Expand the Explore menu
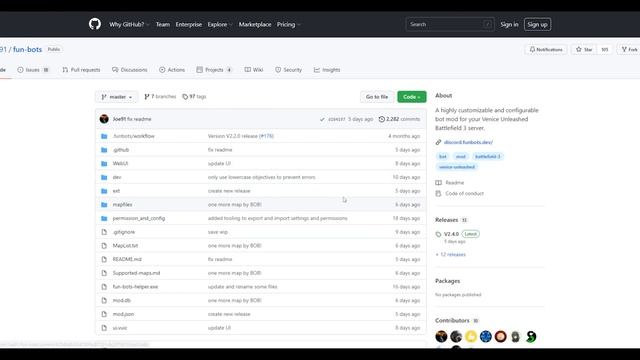This screenshot has width=640, height=360. [x=220, y=24]
